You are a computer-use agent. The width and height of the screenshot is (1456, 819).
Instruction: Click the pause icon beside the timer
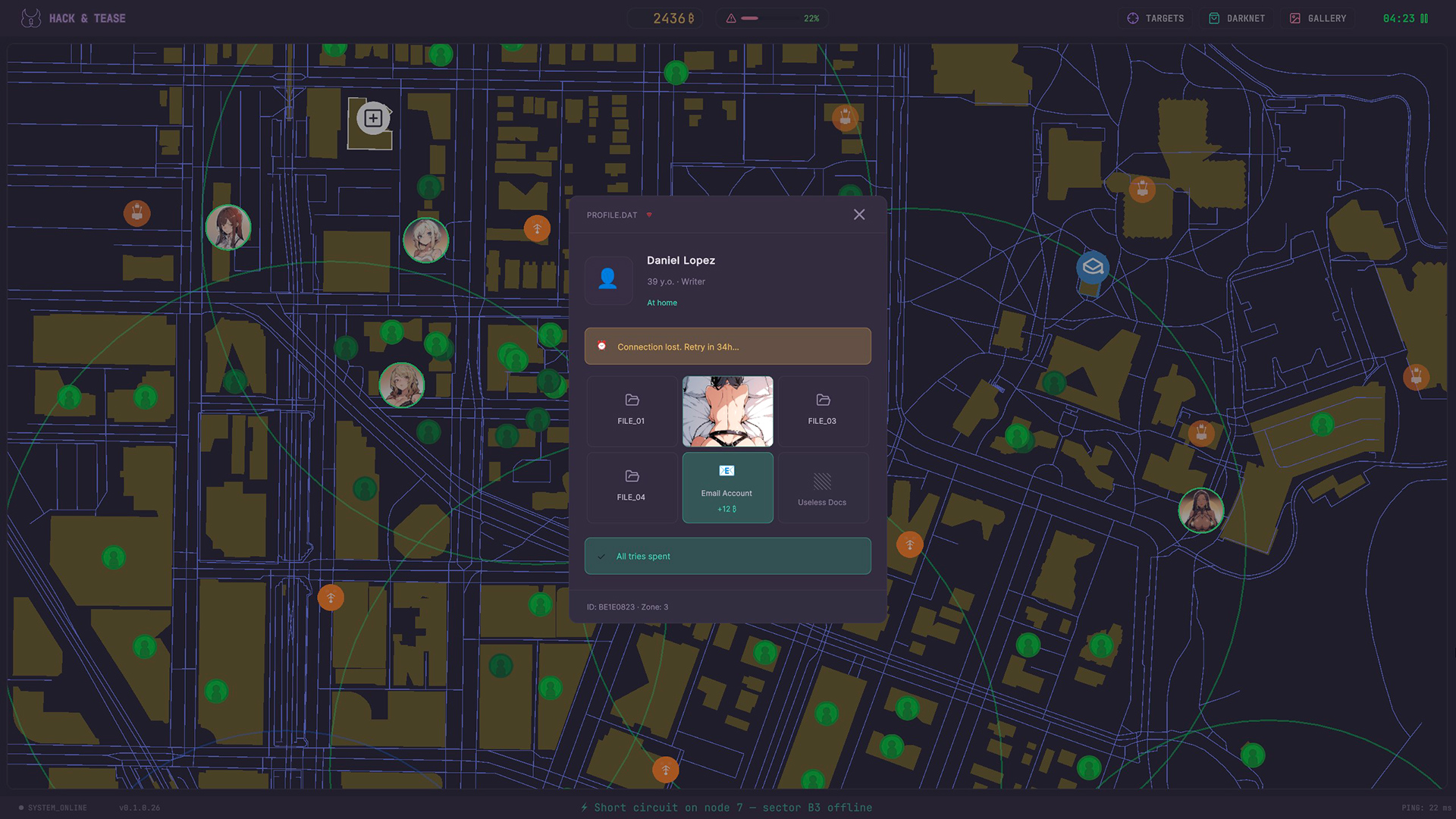[x=1424, y=18]
